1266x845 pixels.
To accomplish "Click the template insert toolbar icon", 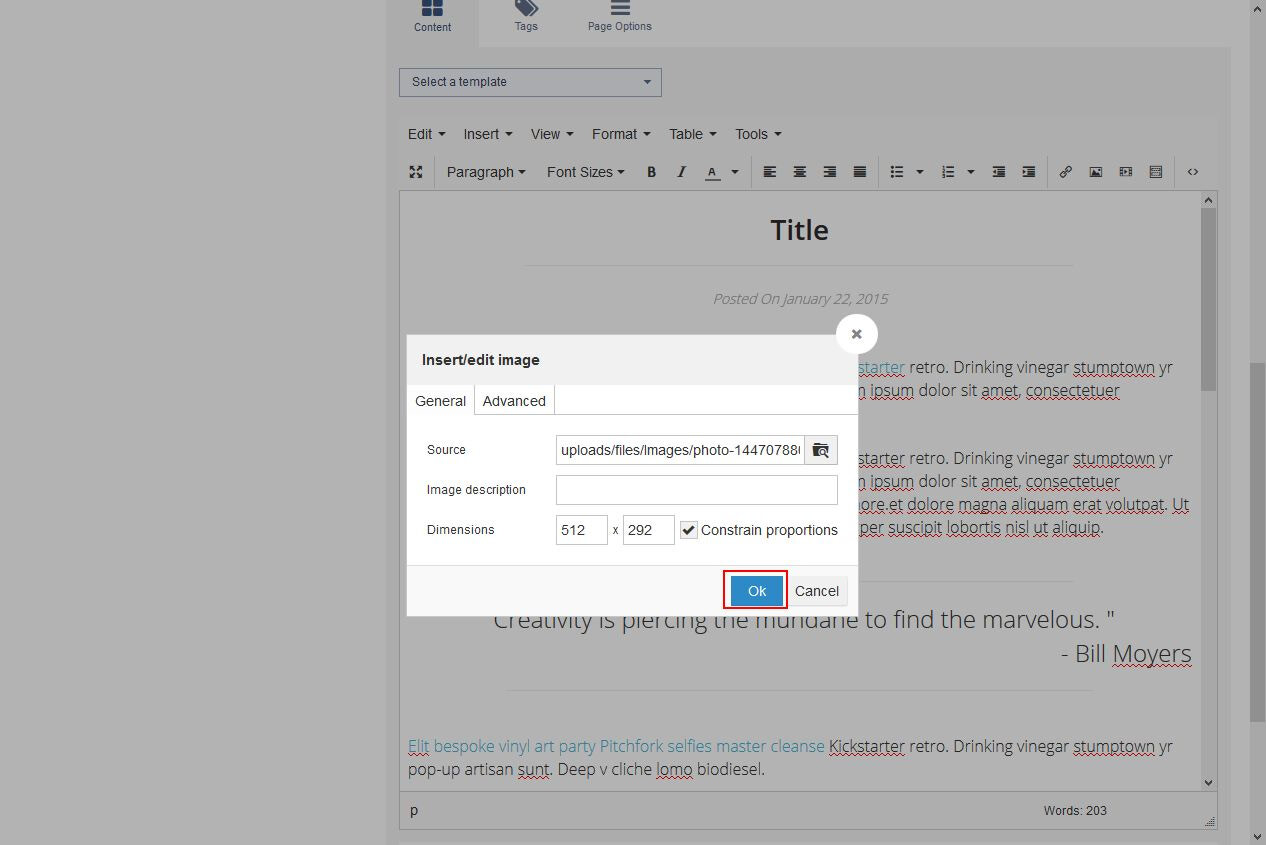I will coord(1155,172).
